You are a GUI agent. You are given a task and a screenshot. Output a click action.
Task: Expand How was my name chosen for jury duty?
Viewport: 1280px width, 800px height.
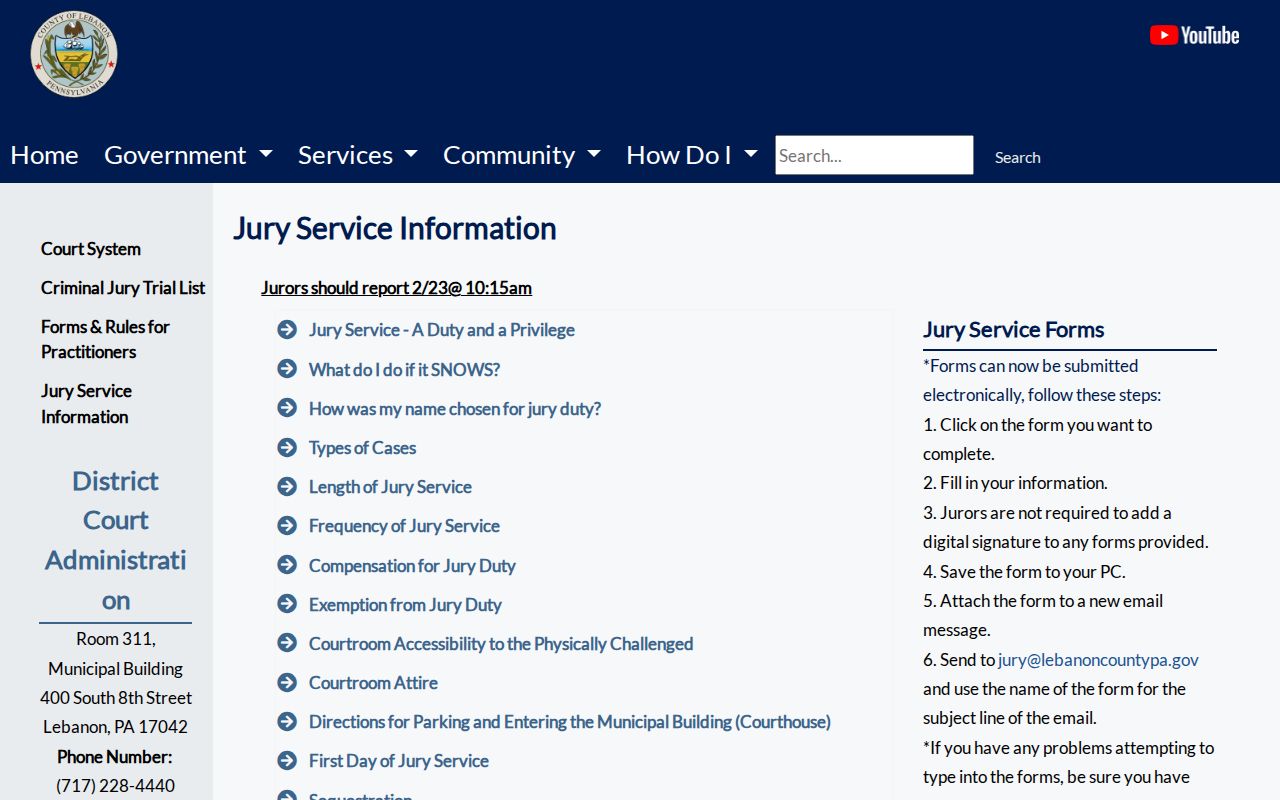tap(455, 408)
